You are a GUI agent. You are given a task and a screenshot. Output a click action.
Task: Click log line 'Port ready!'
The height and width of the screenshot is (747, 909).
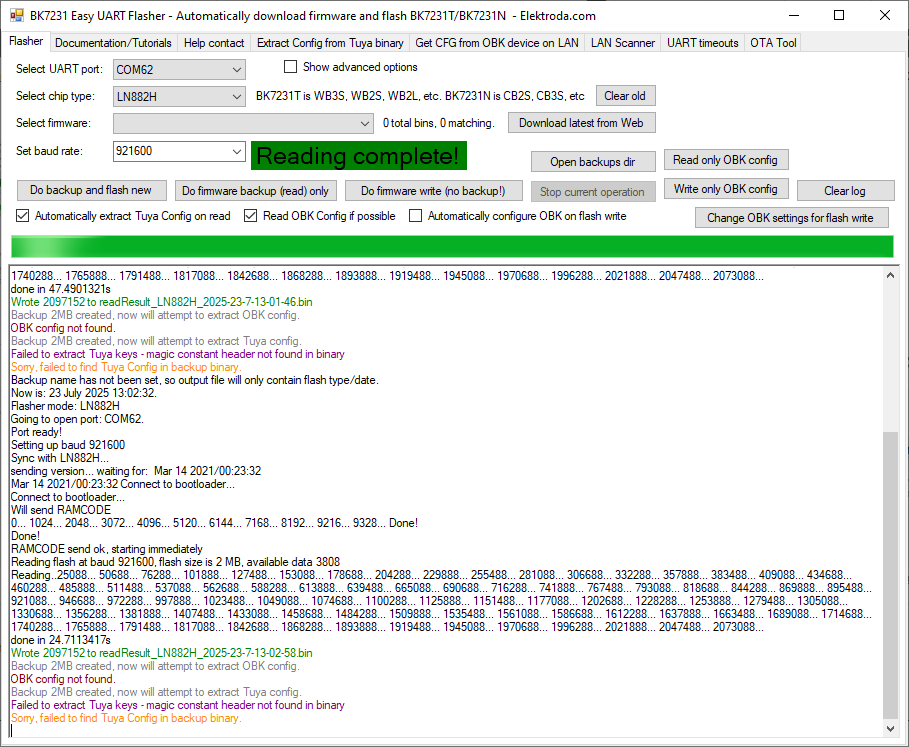pyautogui.click(x=37, y=432)
